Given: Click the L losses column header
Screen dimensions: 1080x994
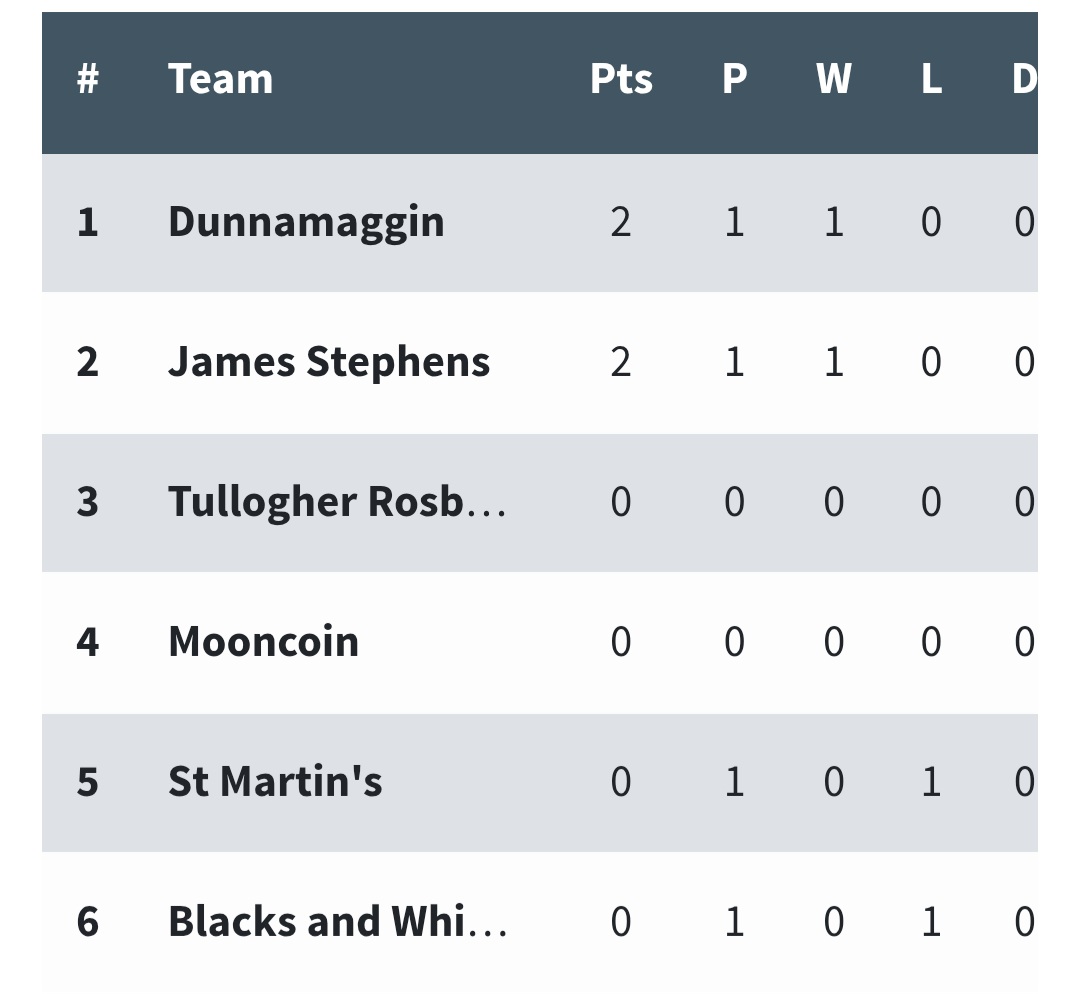Looking at the screenshot, I should pos(931,79).
